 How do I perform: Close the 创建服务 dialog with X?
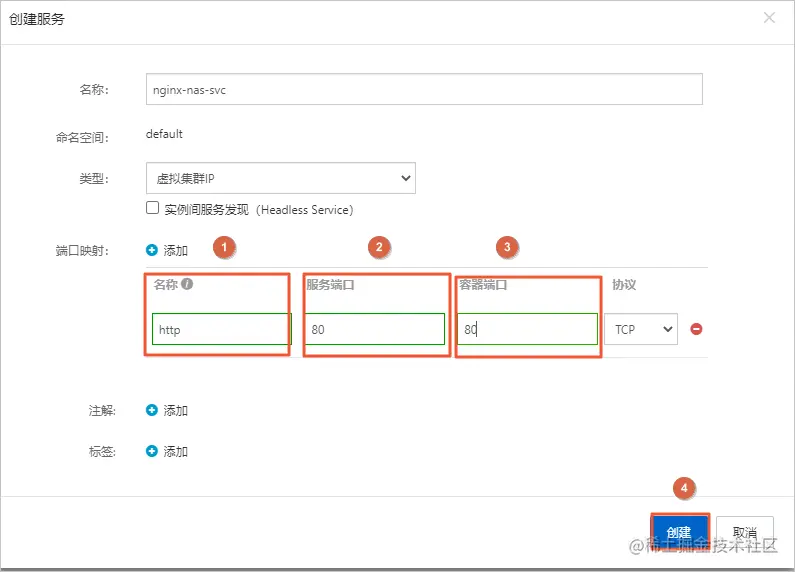[x=769, y=18]
